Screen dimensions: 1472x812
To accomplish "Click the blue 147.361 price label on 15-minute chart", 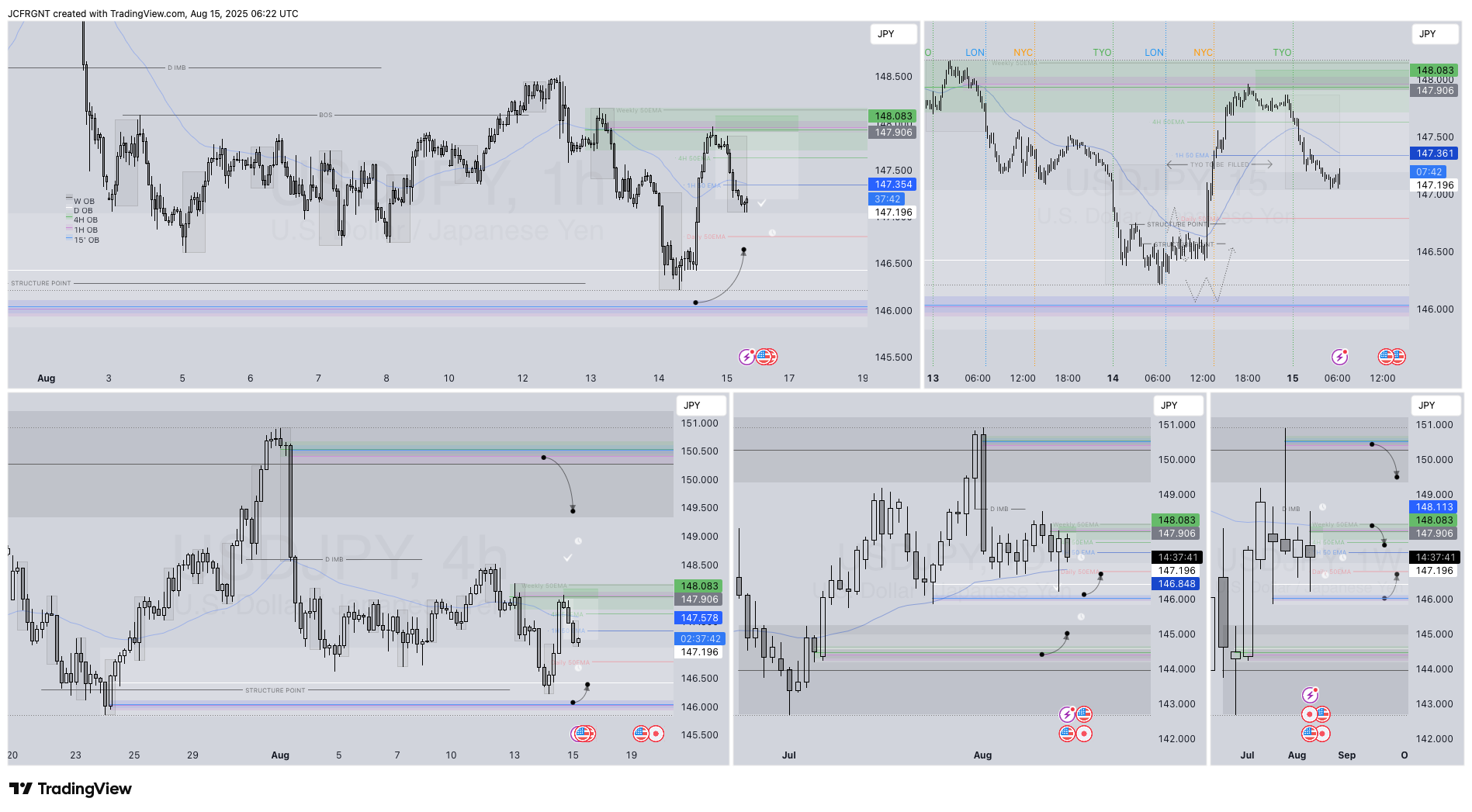I will [1435, 154].
